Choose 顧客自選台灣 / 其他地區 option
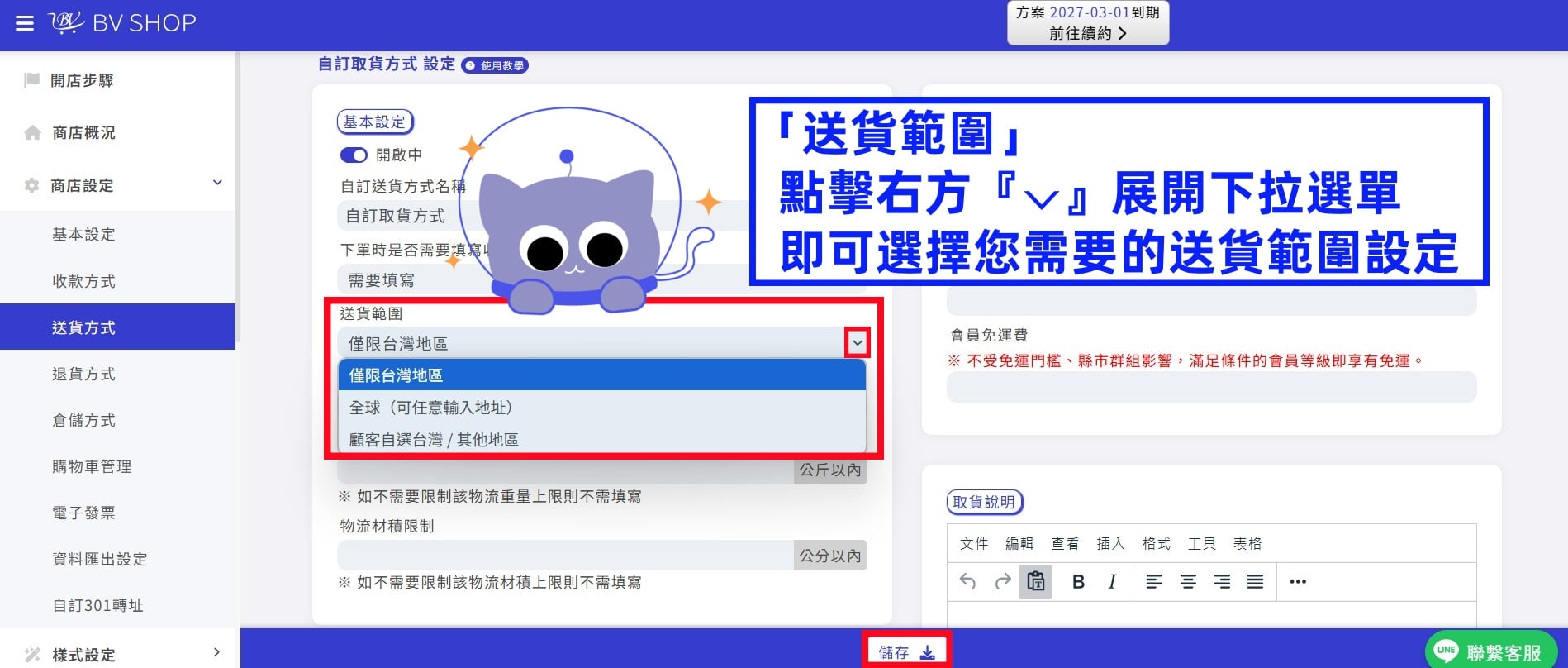 tap(602, 440)
